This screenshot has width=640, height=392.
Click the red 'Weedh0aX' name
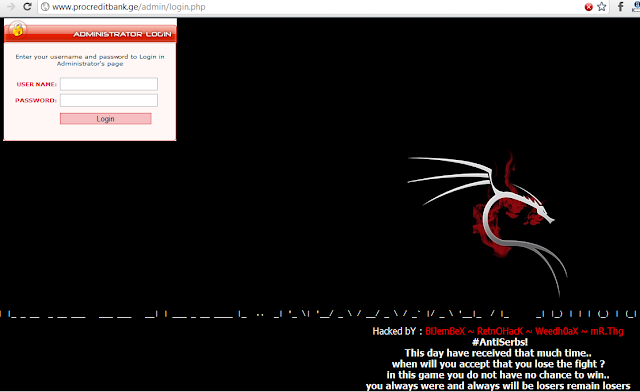tap(557, 331)
